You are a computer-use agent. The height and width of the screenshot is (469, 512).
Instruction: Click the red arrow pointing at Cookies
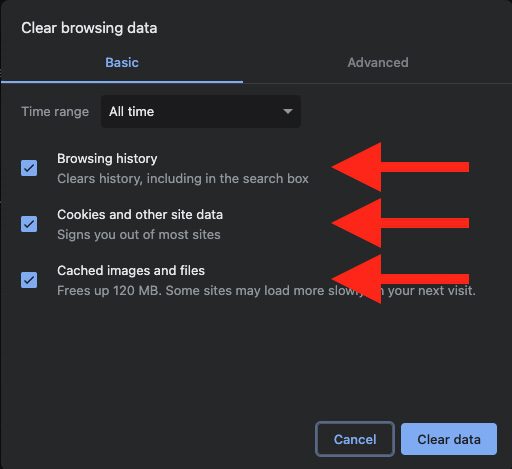tap(400, 223)
